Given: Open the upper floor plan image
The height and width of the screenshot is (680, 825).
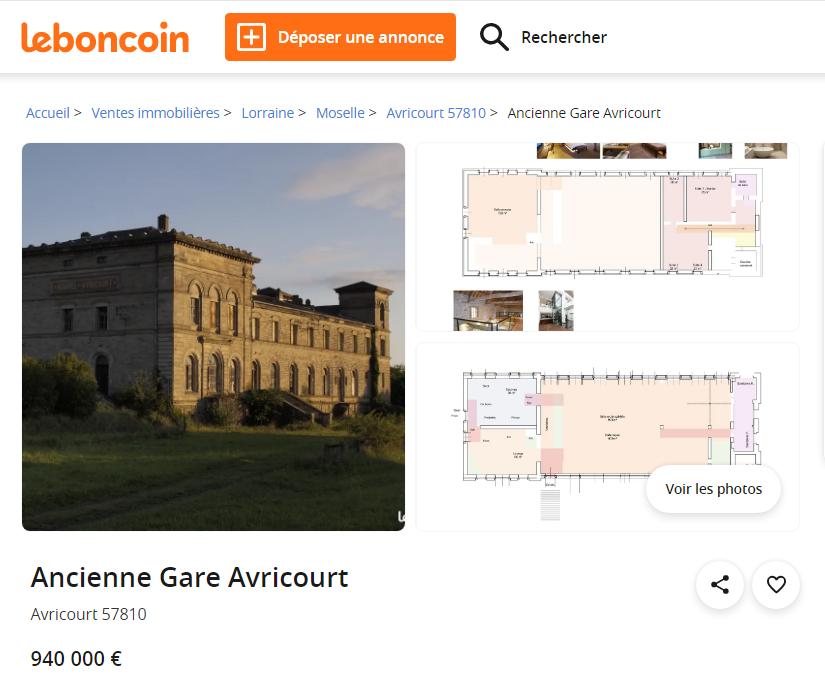Looking at the screenshot, I should pyautogui.click(x=608, y=237).
